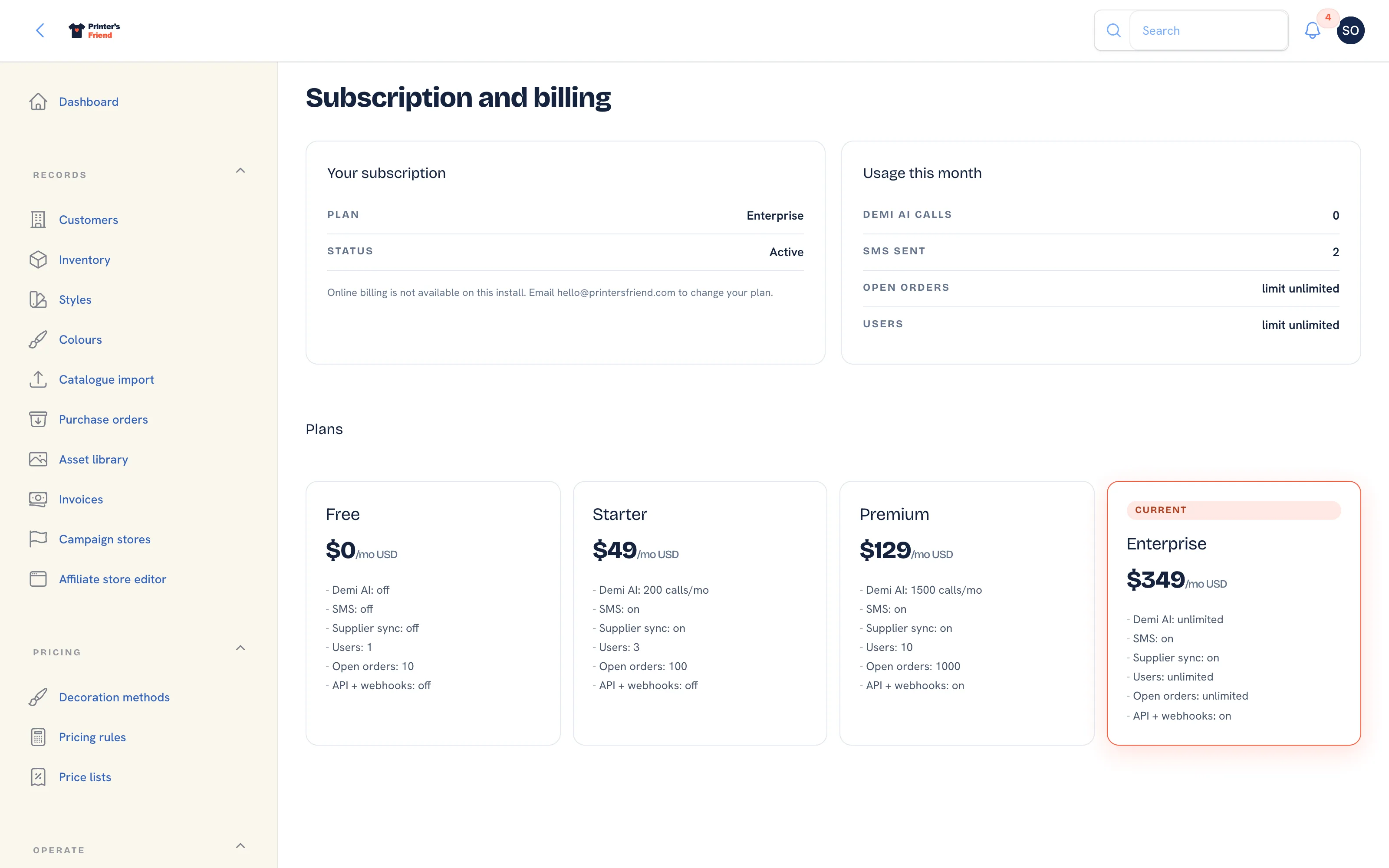Click the notification count badge 4

1328,18
